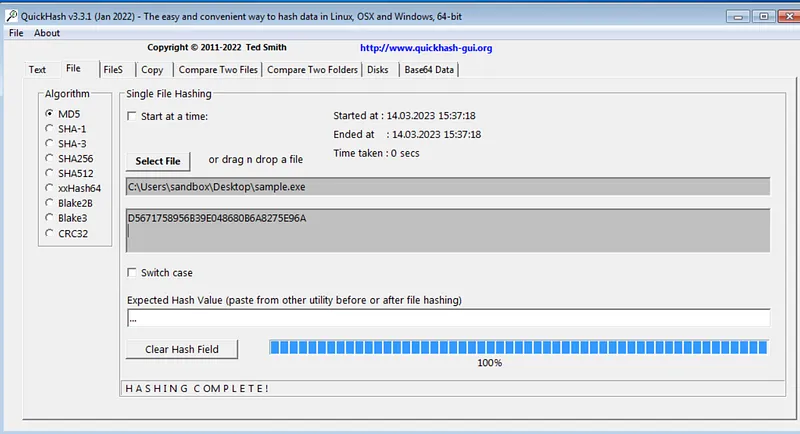Open the About menu
The image size is (800, 434).
[x=47, y=33]
